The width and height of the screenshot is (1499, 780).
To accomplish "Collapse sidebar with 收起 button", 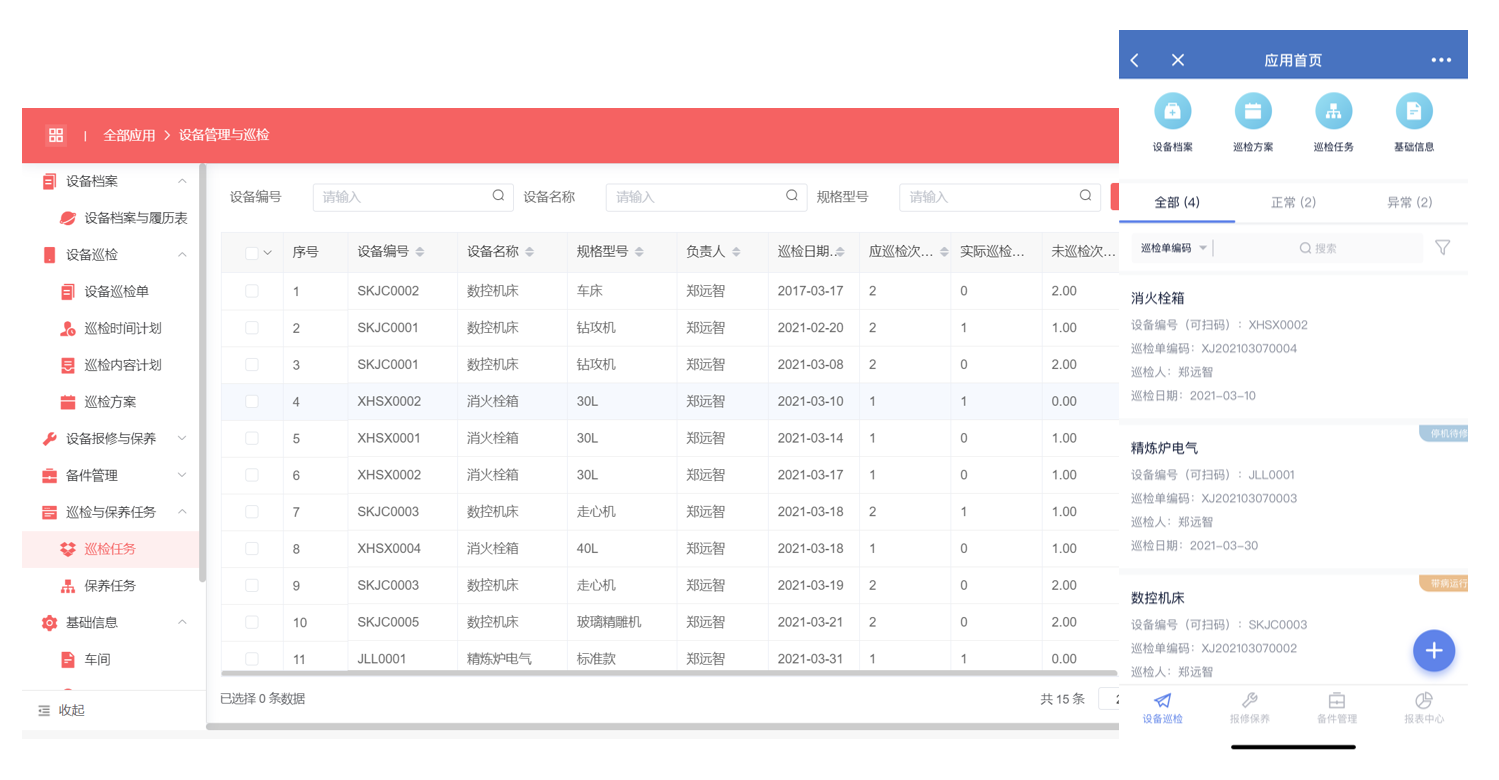I will [61, 710].
